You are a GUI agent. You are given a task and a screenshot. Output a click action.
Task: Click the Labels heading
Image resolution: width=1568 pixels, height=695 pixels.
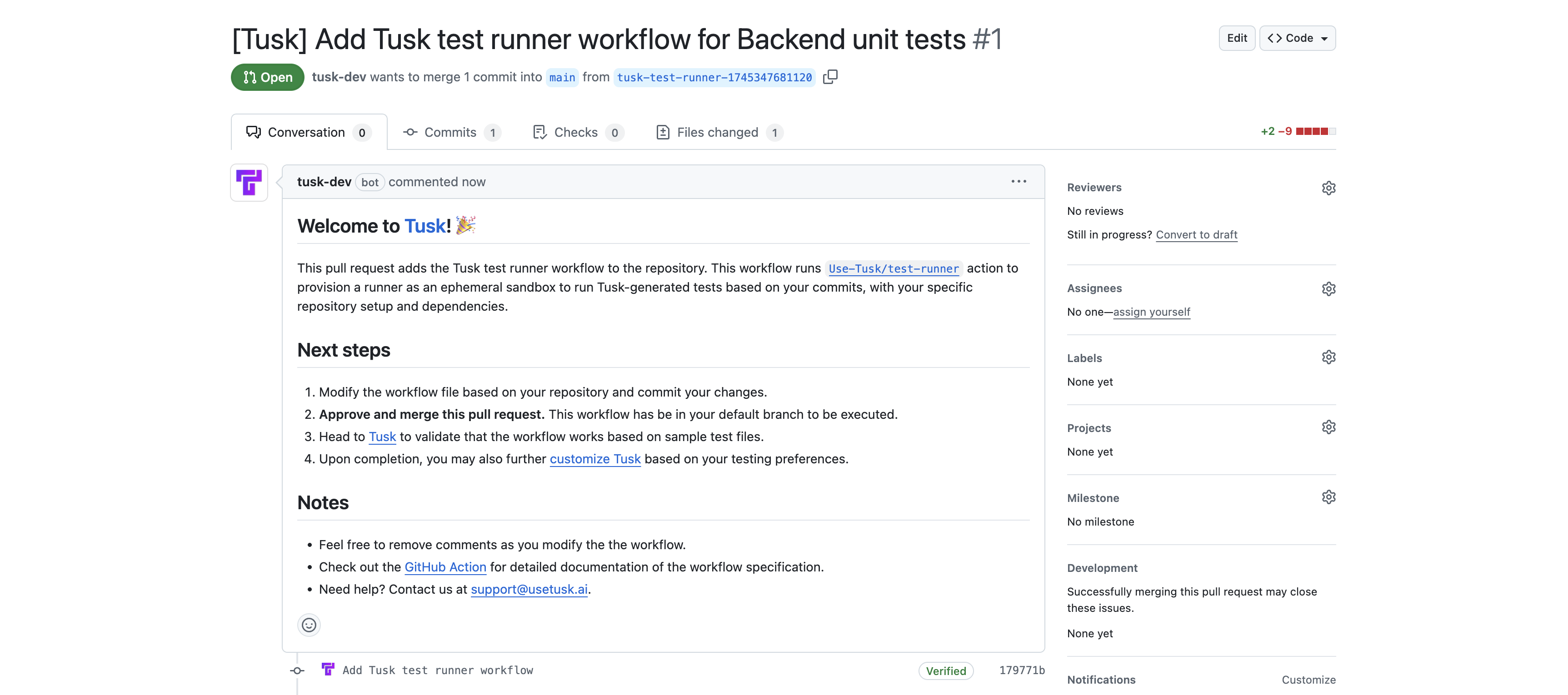[x=1084, y=358]
